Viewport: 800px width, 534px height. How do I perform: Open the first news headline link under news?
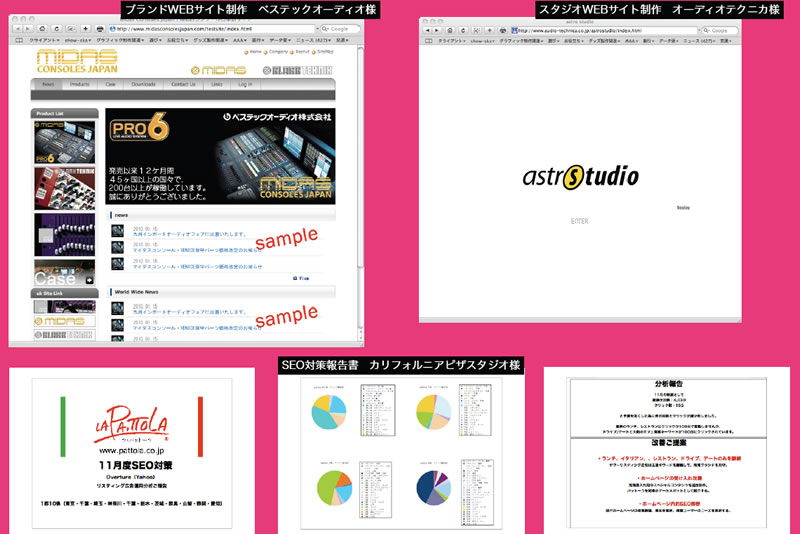tap(190, 234)
